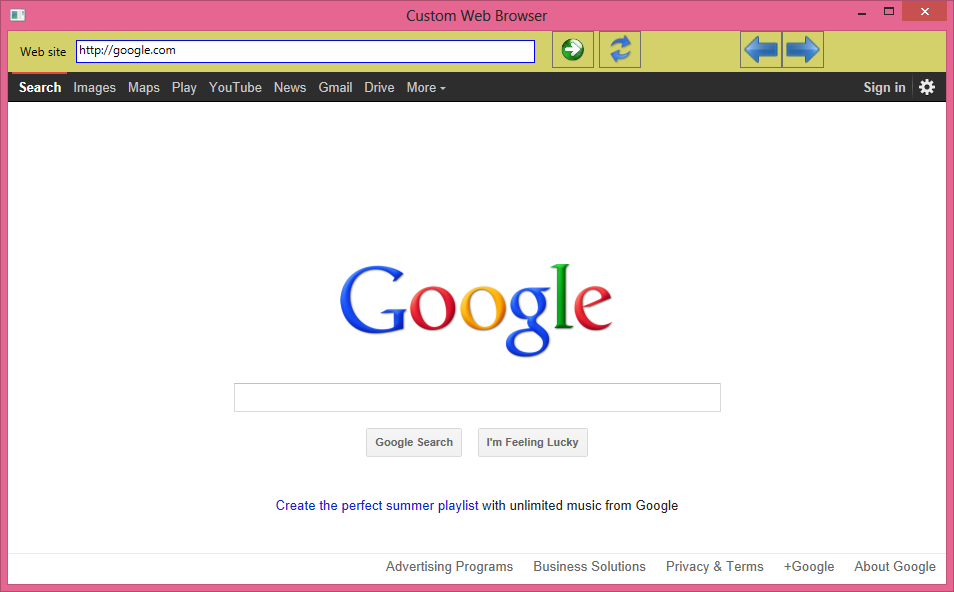This screenshot has height=592, width=954.
Task: Click the Advertising Programs footer link
Action: (x=449, y=567)
